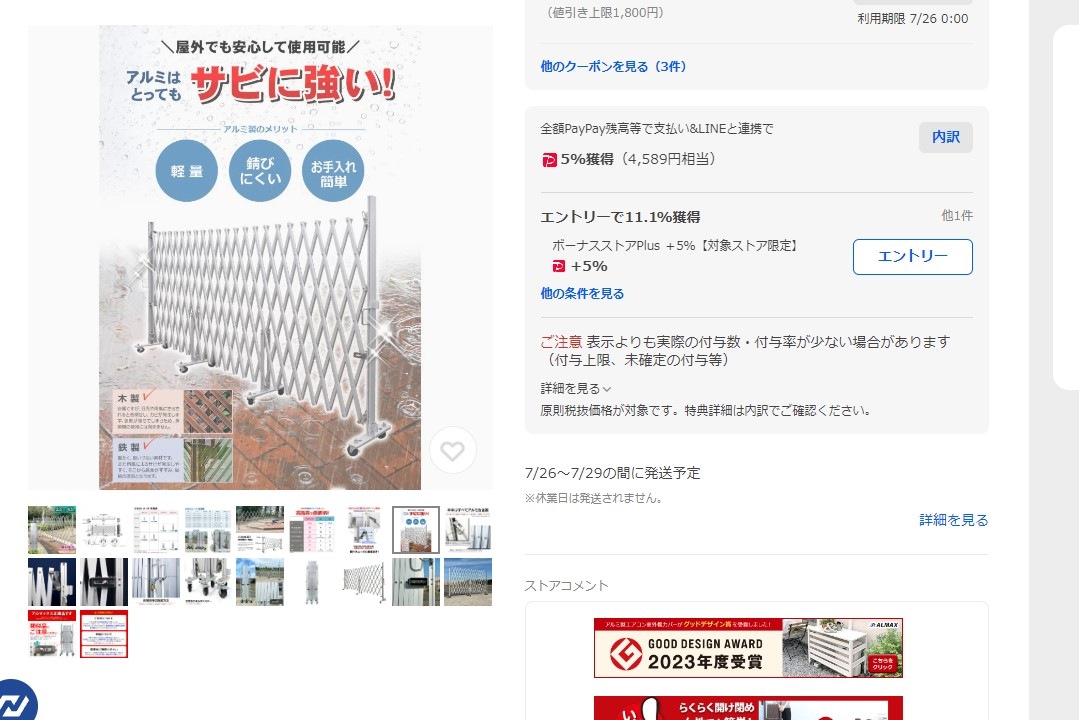Open the Good Design Award 2023 banner
This screenshot has height=720, width=1079.
click(x=748, y=648)
